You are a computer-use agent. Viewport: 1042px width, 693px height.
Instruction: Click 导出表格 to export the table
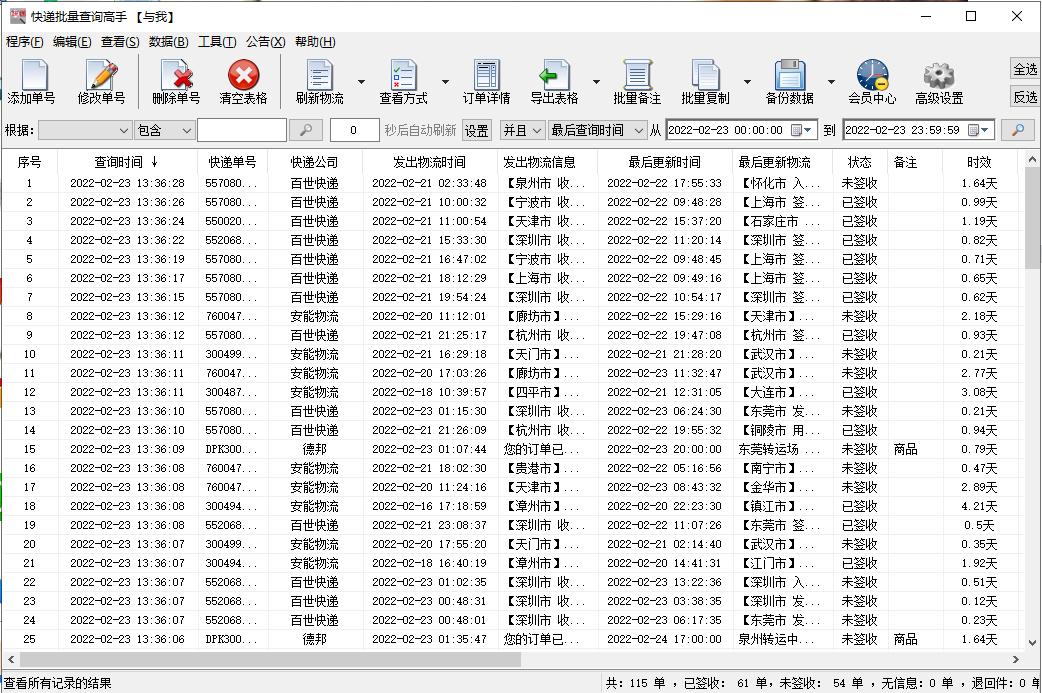tap(556, 80)
